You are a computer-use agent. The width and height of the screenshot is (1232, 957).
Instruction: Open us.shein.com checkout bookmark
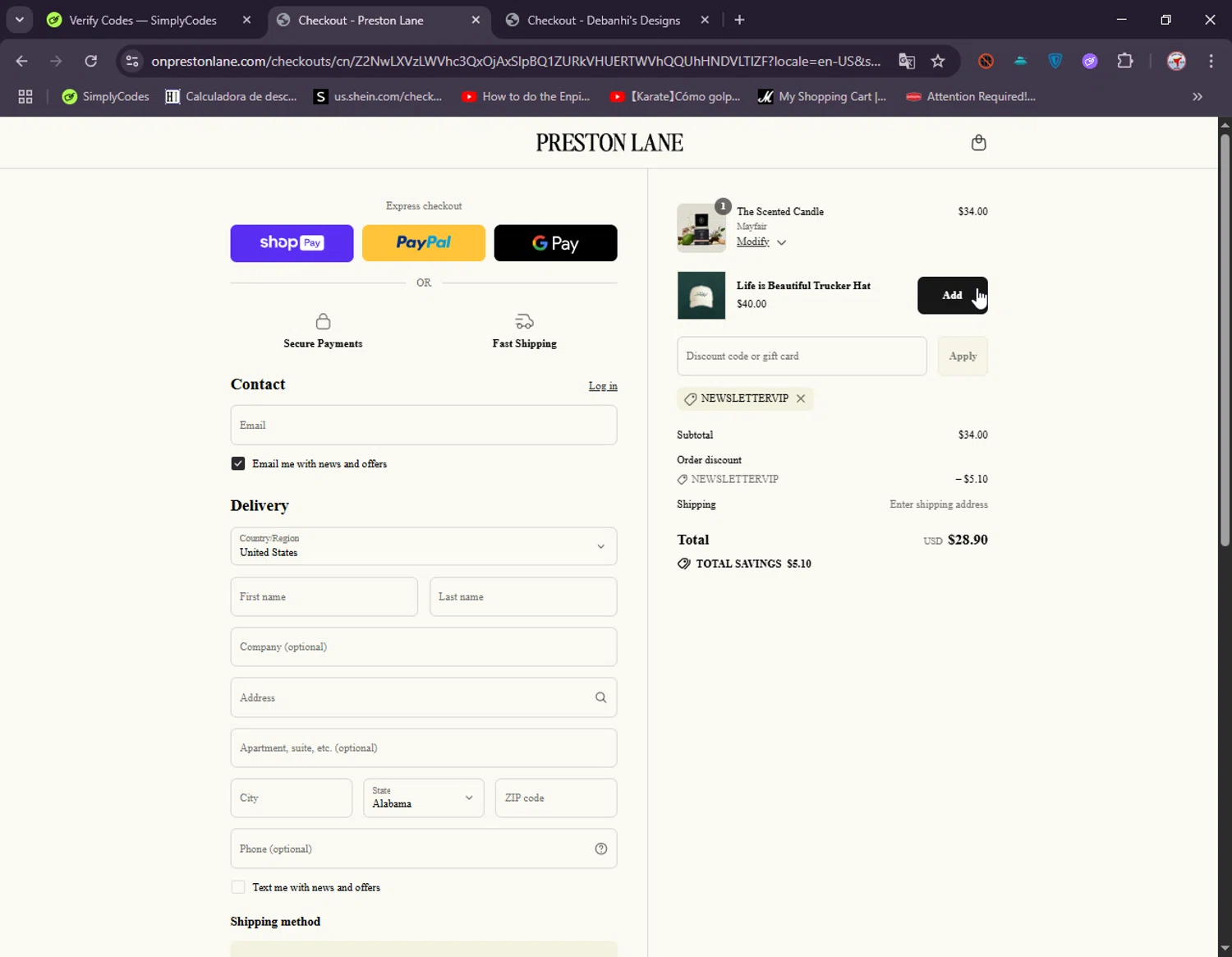click(378, 96)
